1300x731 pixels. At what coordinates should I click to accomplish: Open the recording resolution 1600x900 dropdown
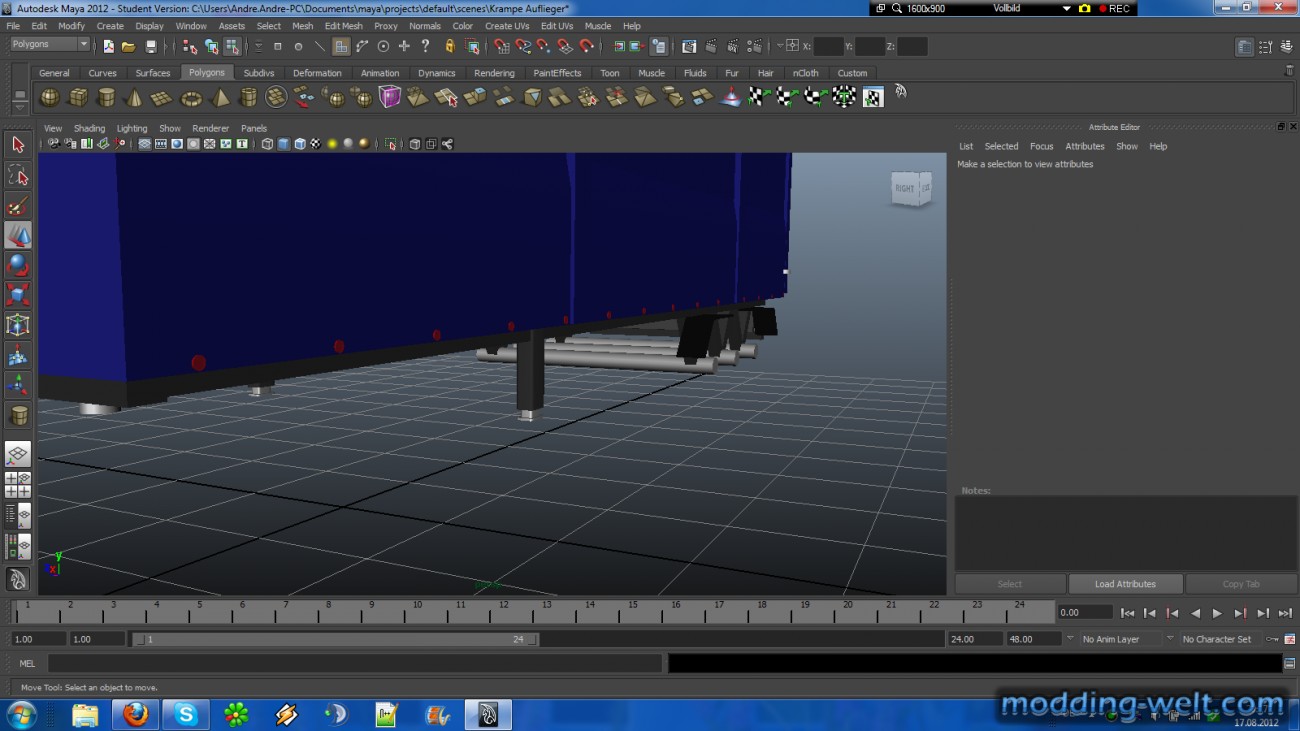926,8
